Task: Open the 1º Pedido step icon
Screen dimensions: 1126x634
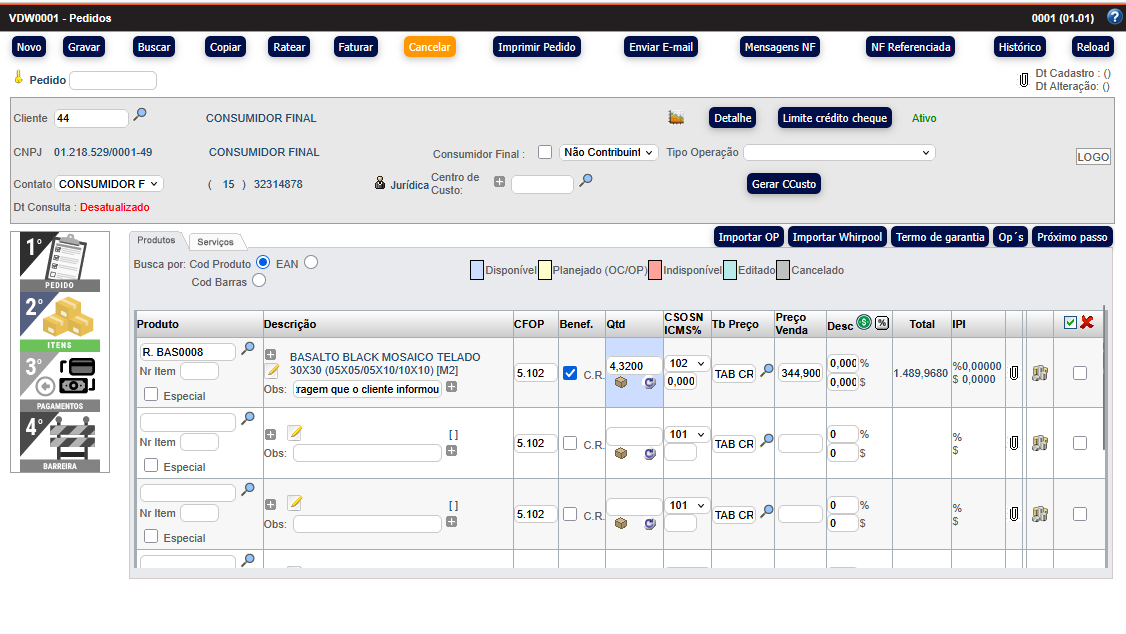Action: pos(60,260)
